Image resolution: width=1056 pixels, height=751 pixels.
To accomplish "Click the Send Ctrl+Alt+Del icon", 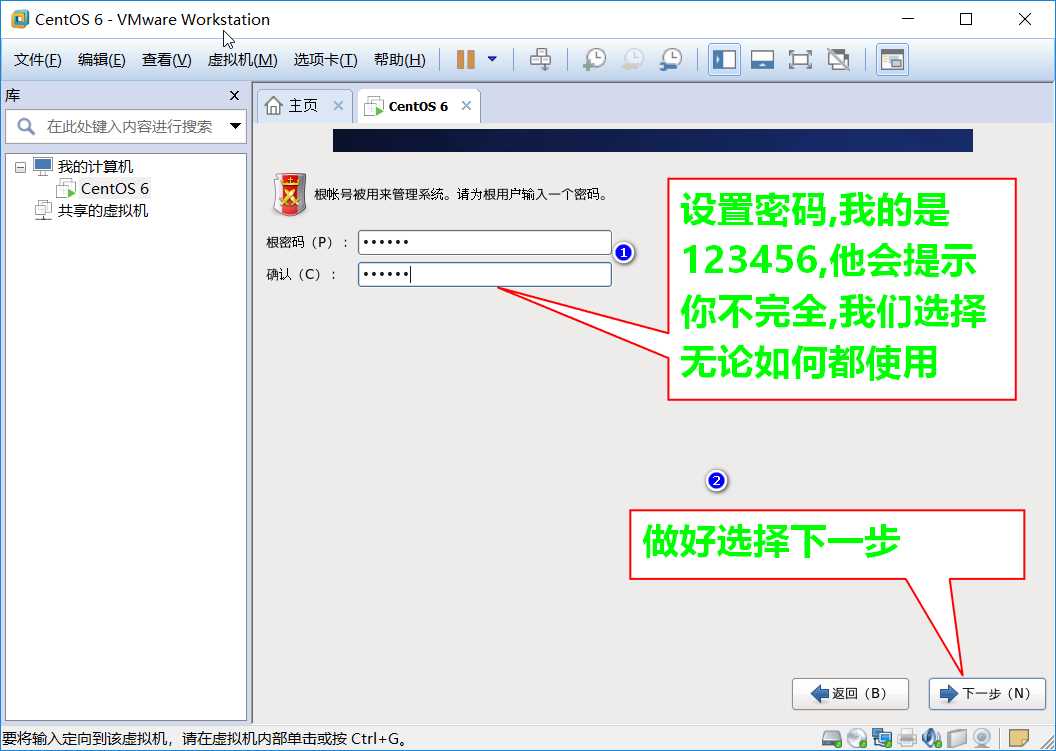I will (x=540, y=59).
